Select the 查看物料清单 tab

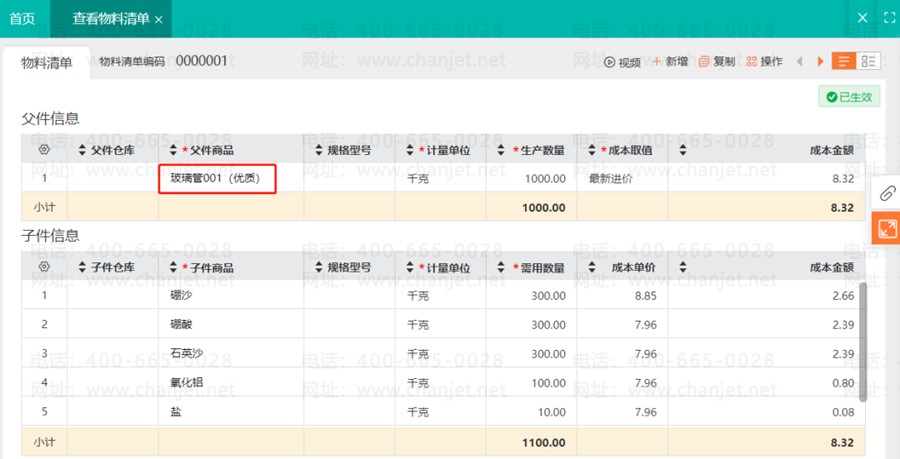111,18
